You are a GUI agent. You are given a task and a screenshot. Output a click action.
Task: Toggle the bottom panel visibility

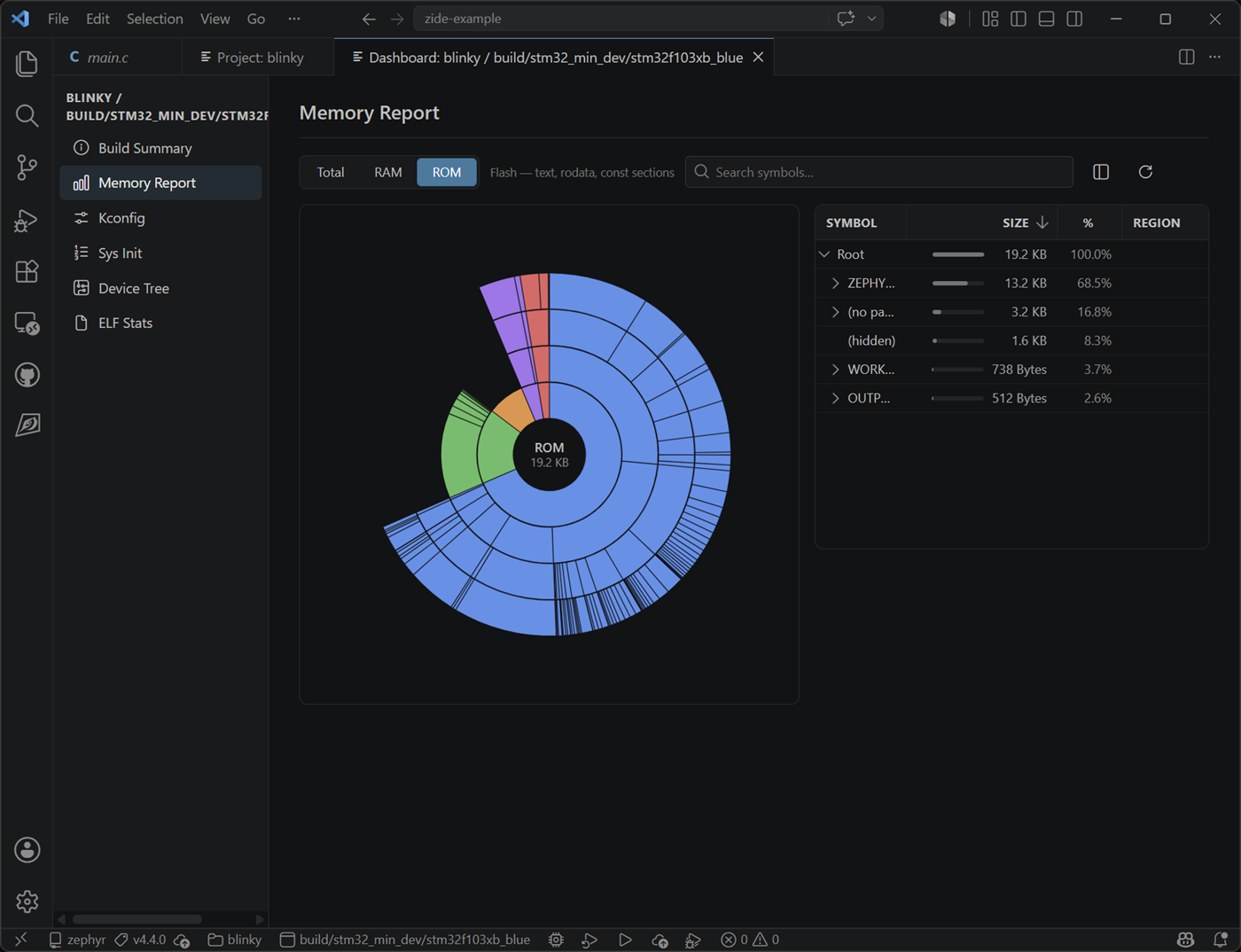click(x=1046, y=19)
